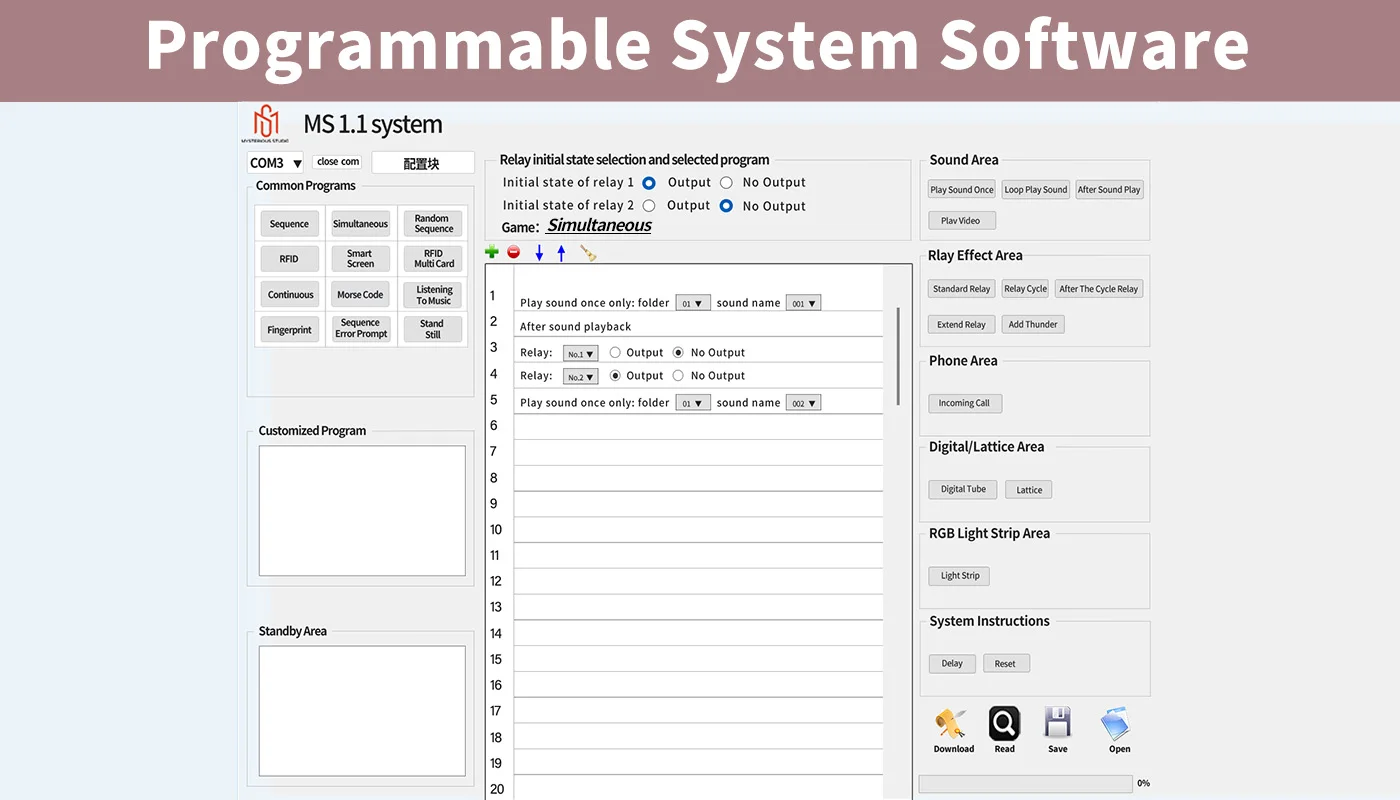The height and width of the screenshot is (800, 1400).
Task: Select No Output radio in program row 4
Action: 678,376
